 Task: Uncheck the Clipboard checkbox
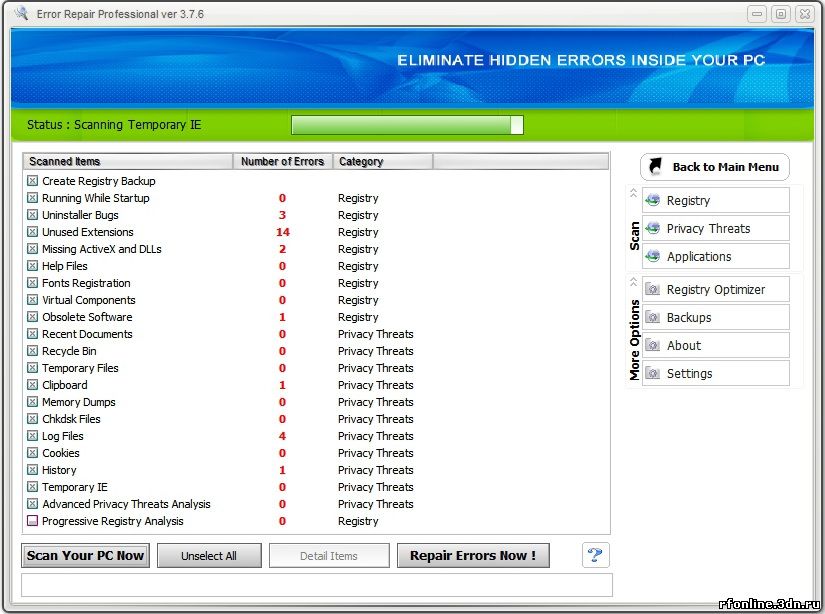click(33, 385)
